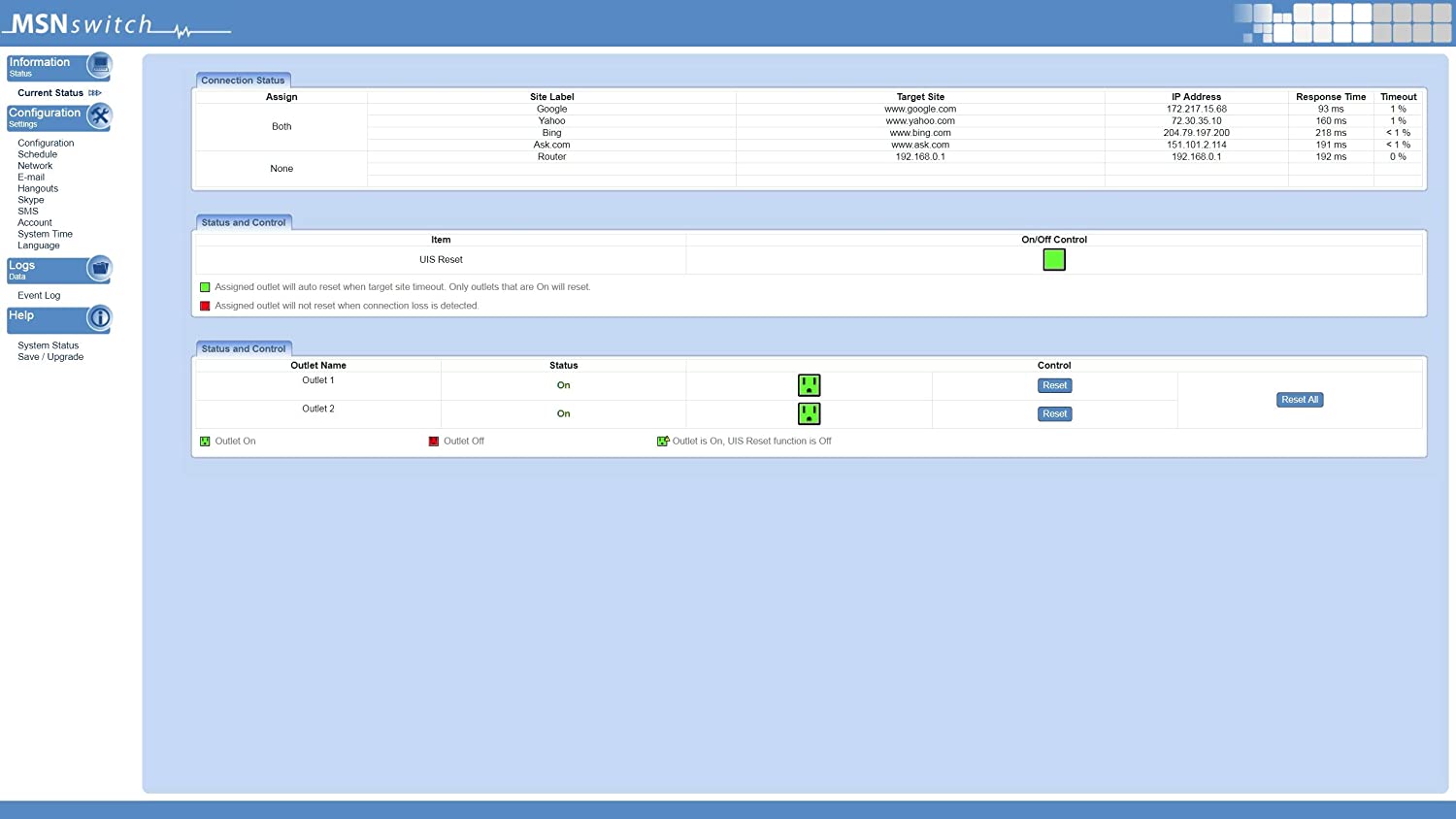1456x819 pixels.
Task: Click the Help info circle icon
Action: tap(99, 317)
